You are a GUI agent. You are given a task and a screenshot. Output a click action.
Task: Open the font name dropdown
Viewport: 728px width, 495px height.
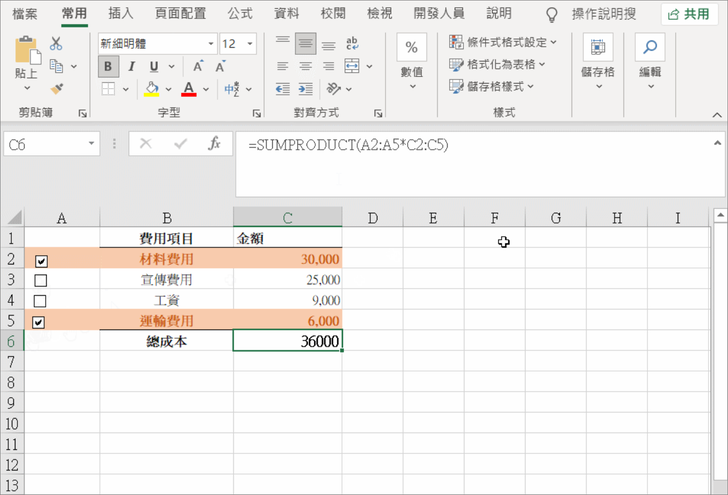[210, 44]
